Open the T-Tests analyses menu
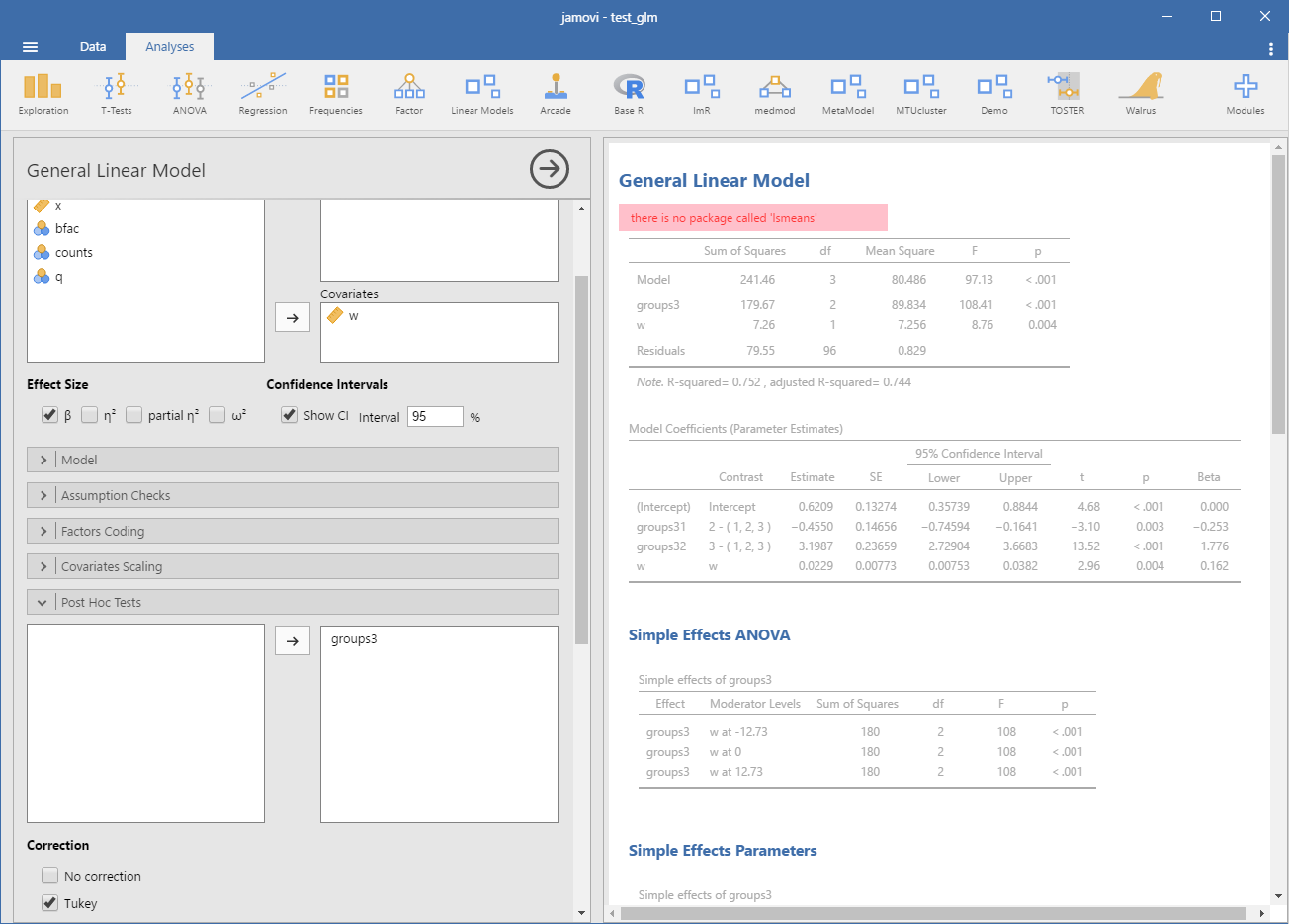This screenshot has height=924, width=1289. pos(117,94)
